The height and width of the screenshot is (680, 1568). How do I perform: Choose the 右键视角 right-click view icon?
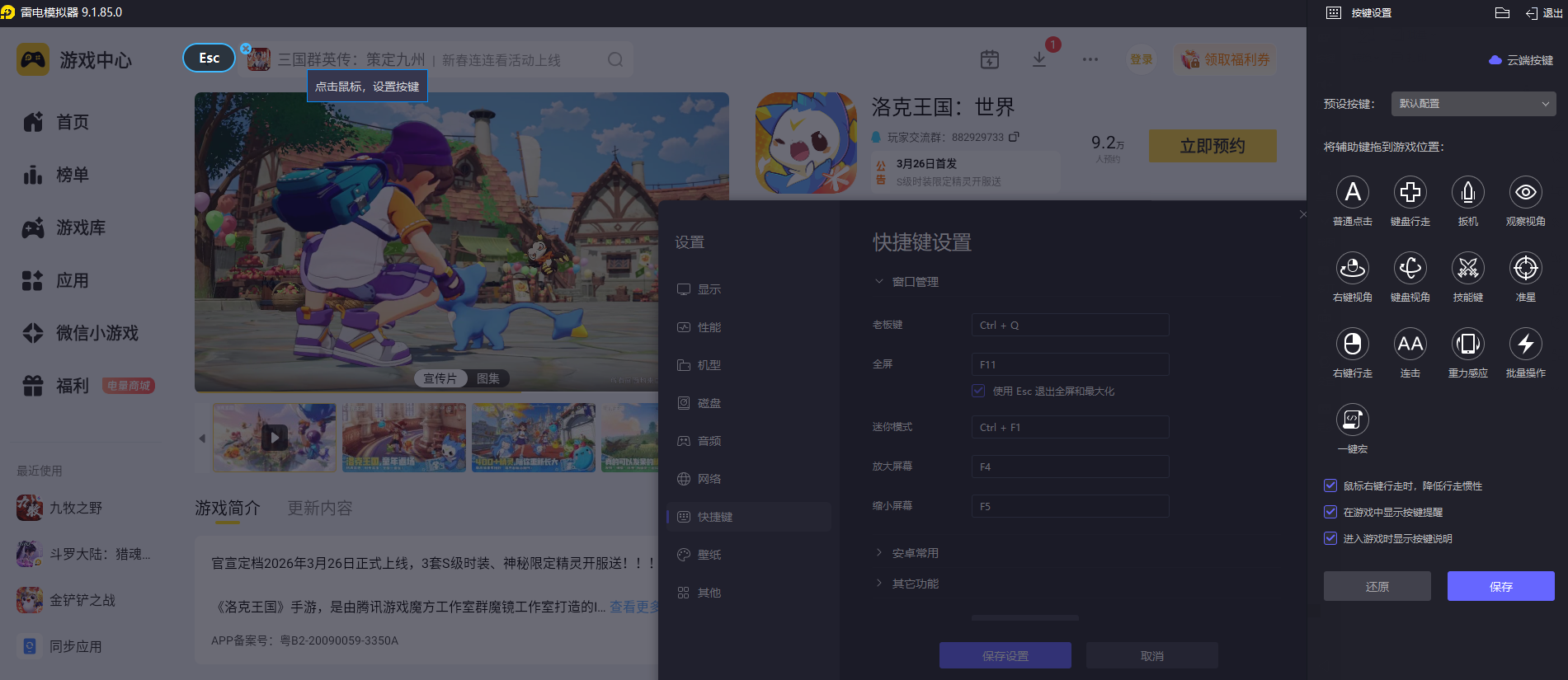point(1353,268)
